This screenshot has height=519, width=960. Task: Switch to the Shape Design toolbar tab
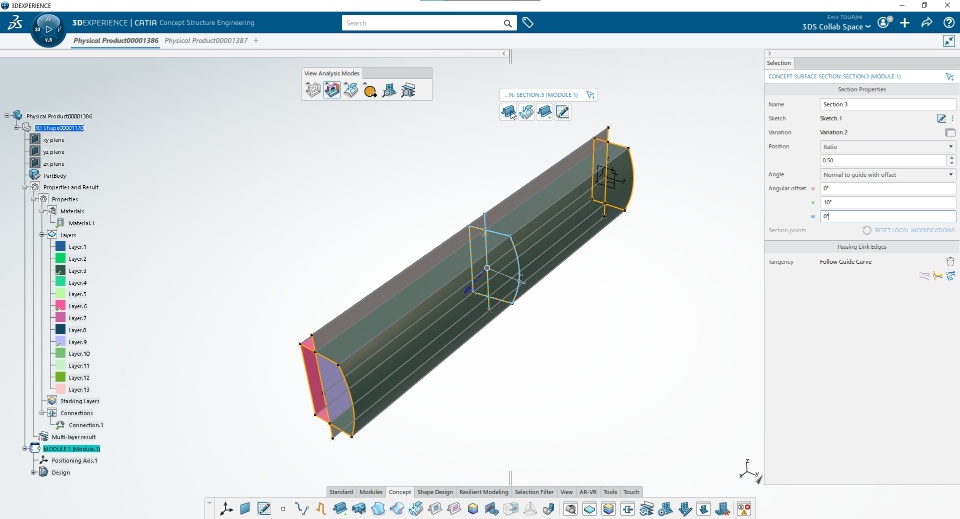coord(435,492)
